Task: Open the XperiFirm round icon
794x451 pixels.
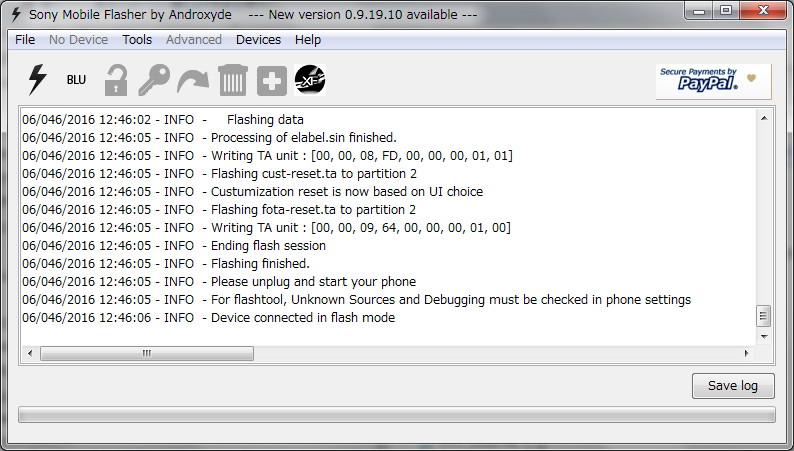Action: [310, 80]
